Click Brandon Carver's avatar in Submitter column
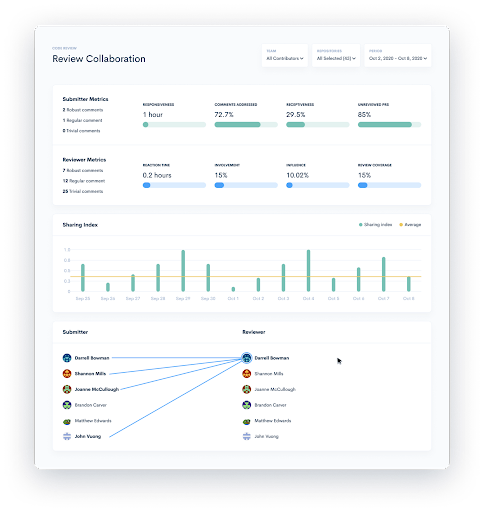484x512 pixels. click(67, 405)
